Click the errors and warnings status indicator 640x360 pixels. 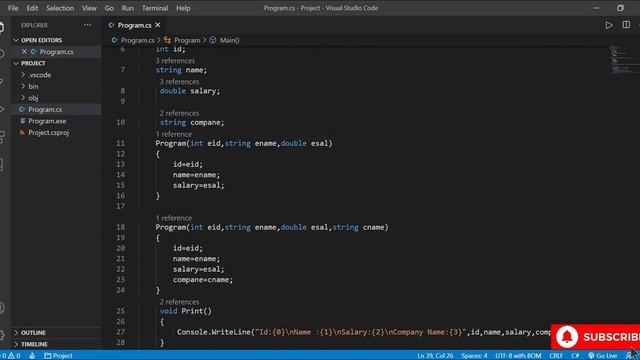click(10, 356)
